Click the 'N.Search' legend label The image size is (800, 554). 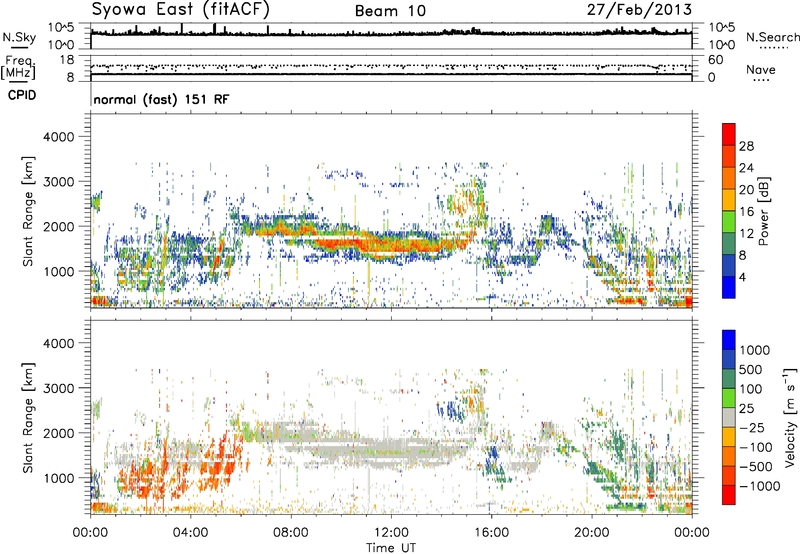[x=772, y=37]
